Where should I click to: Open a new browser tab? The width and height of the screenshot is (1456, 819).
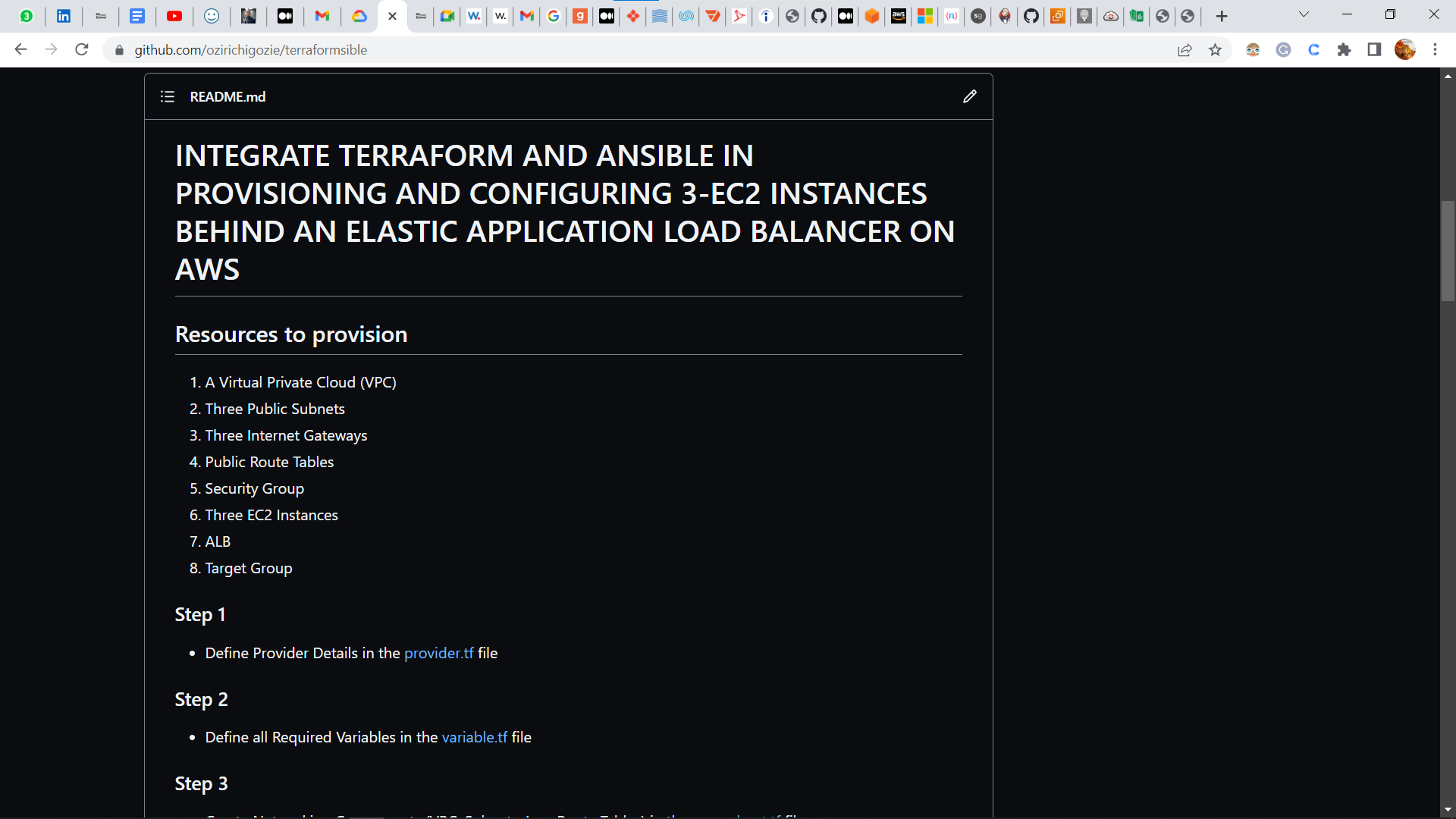[1222, 16]
